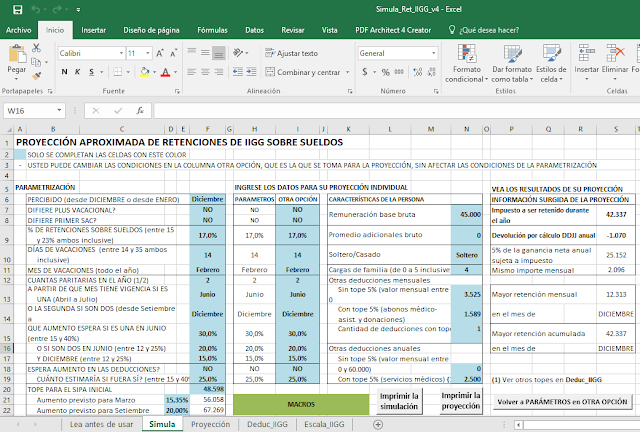Screen dimensions: 640x432
Task: Toggle italic formatting (K)
Action: pyautogui.click(x=77, y=72)
